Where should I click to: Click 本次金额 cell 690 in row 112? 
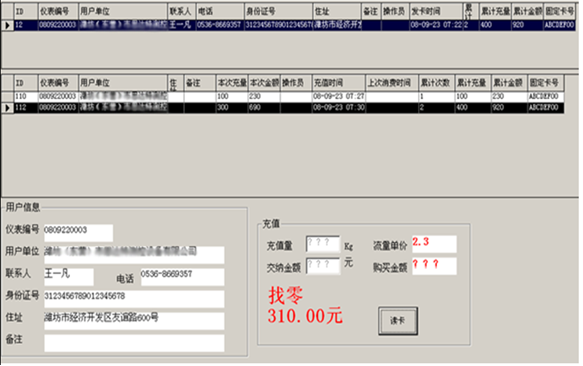(x=264, y=108)
